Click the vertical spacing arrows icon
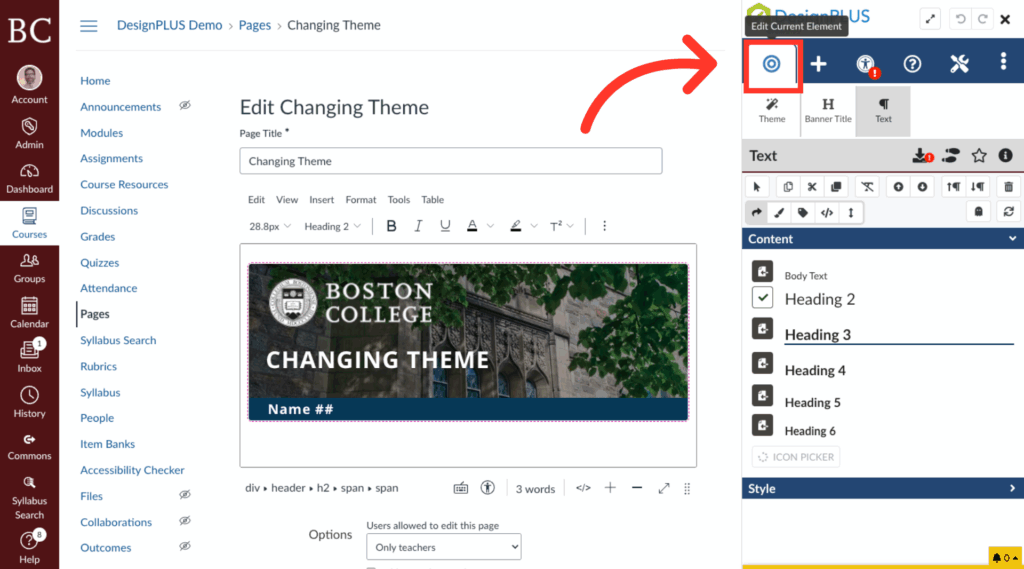The image size is (1024, 569). click(x=850, y=212)
